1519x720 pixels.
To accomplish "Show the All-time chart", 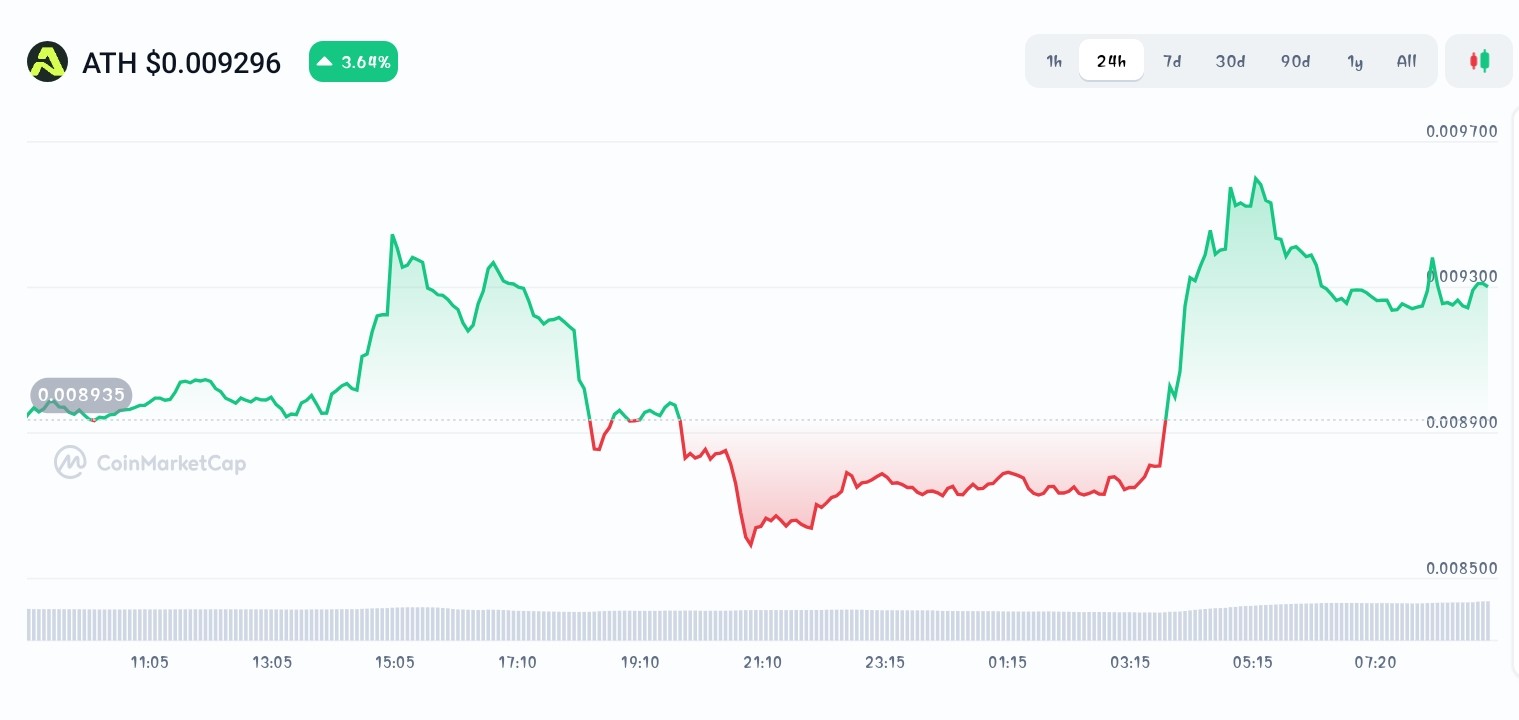I will (1406, 61).
